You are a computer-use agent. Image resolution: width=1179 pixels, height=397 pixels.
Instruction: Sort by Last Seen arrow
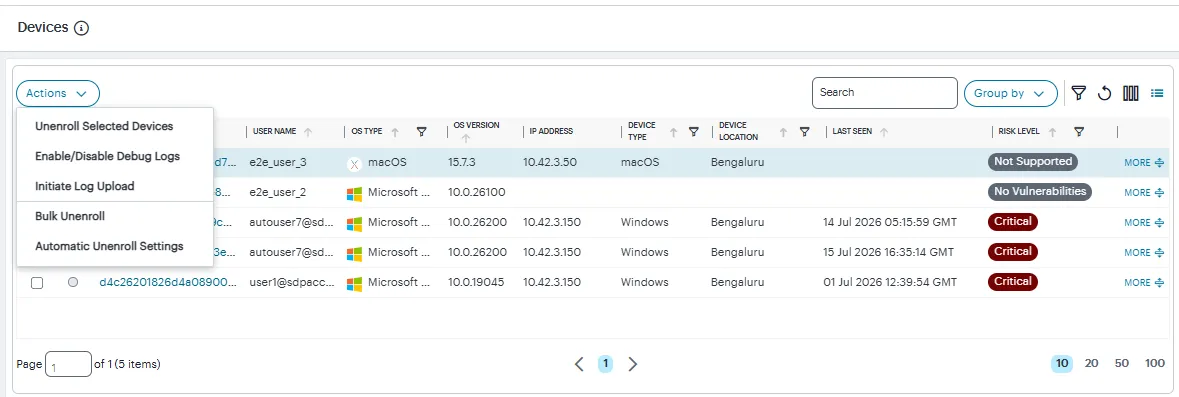[x=884, y=132]
